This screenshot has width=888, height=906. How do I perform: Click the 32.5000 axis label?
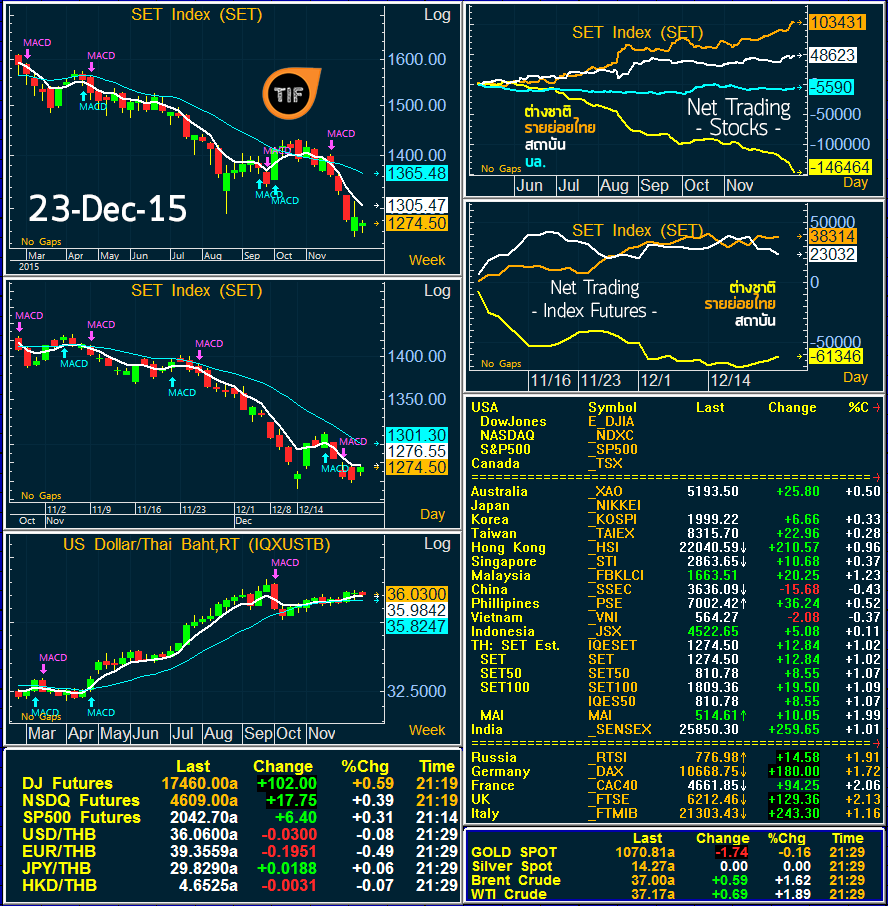(417, 691)
